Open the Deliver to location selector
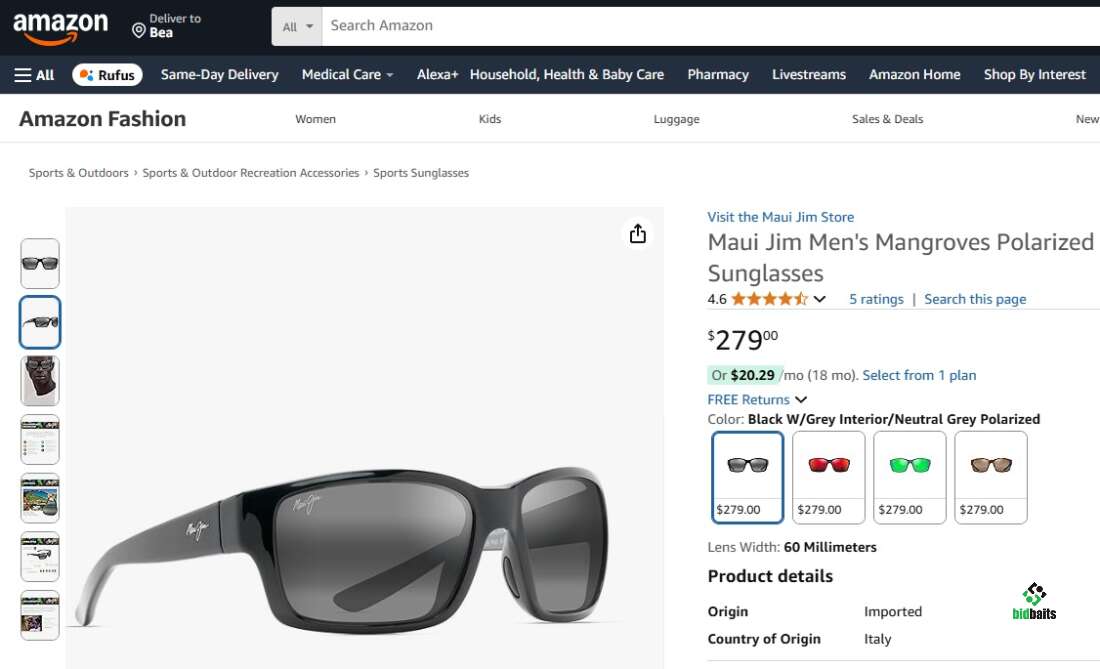The image size is (1100, 669). click(167, 26)
